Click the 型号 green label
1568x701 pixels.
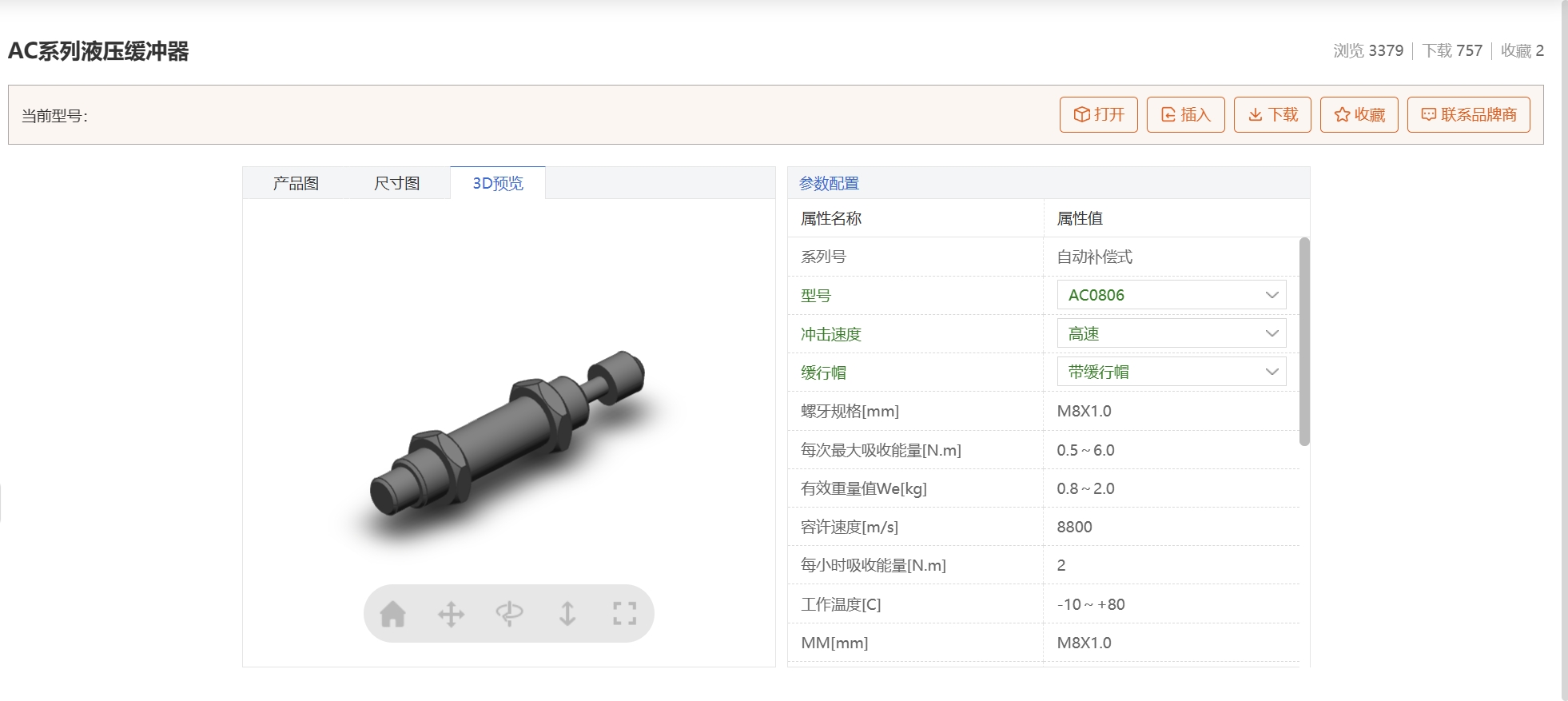(x=816, y=295)
